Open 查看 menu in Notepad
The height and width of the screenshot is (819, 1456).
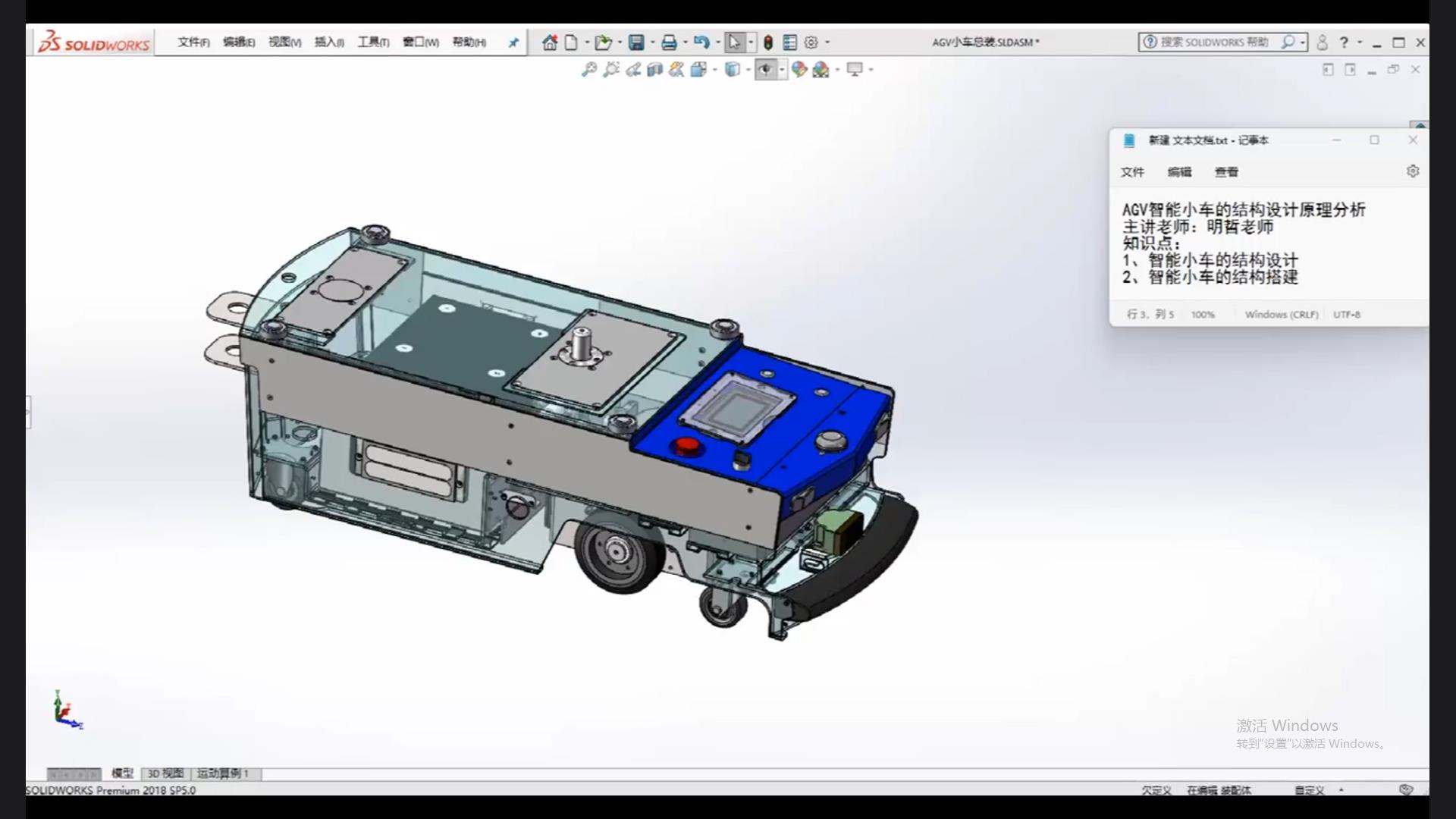click(x=1226, y=172)
